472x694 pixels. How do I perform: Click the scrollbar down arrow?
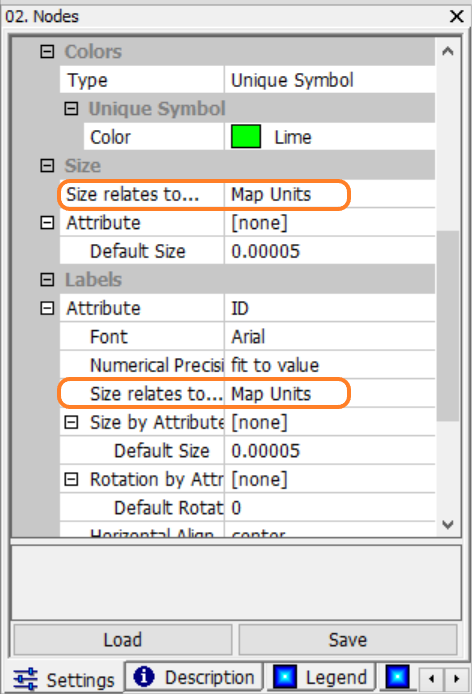tap(448, 524)
